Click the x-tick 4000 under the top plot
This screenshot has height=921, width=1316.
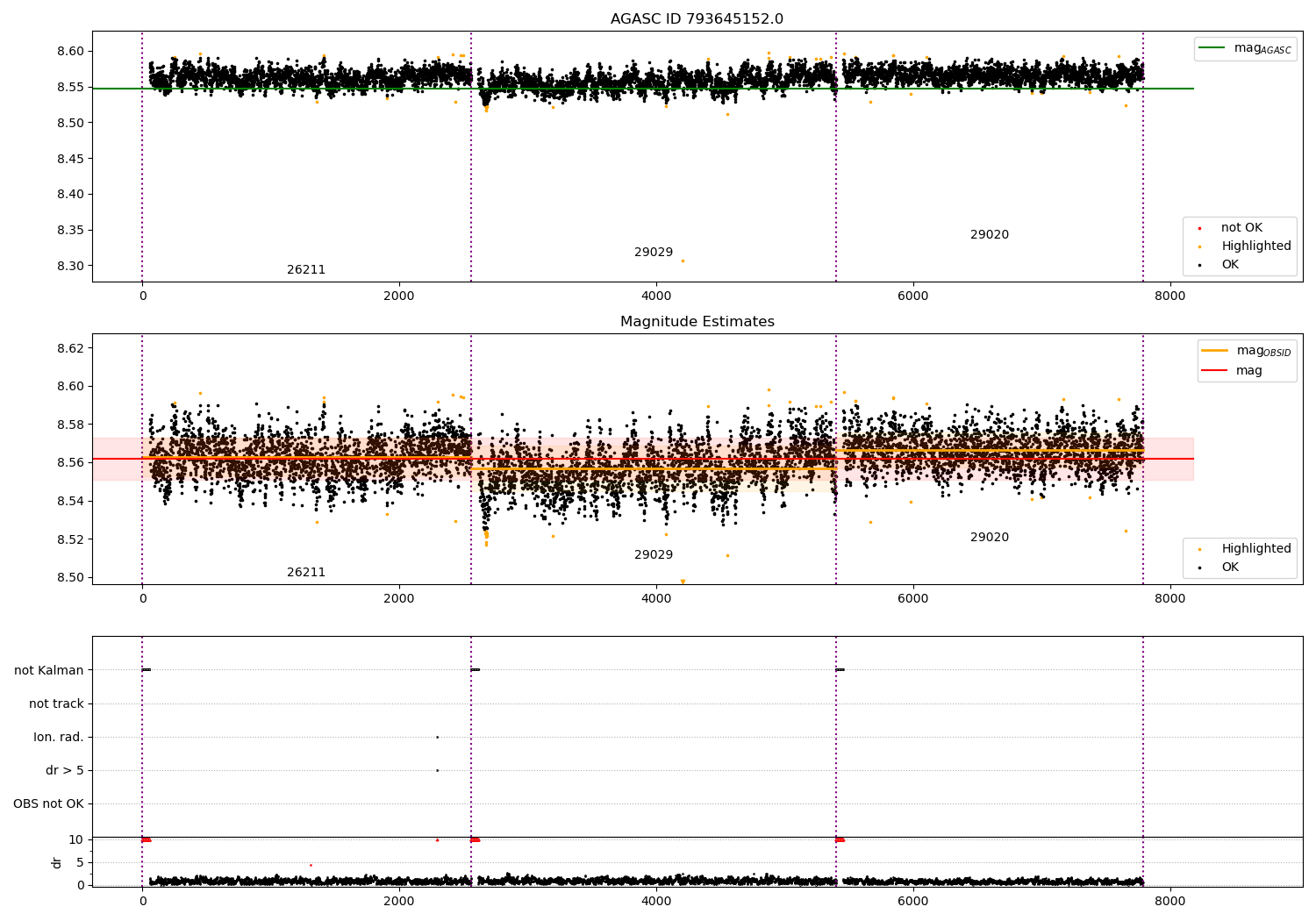click(x=656, y=296)
